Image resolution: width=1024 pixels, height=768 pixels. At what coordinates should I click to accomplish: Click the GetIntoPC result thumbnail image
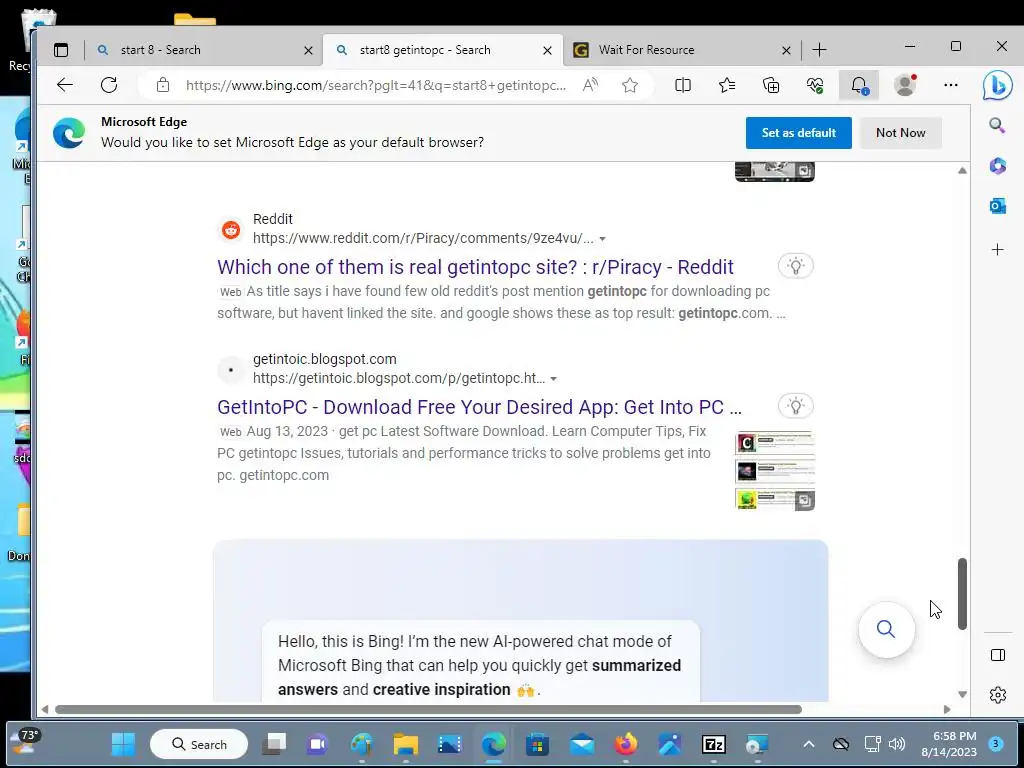click(775, 470)
